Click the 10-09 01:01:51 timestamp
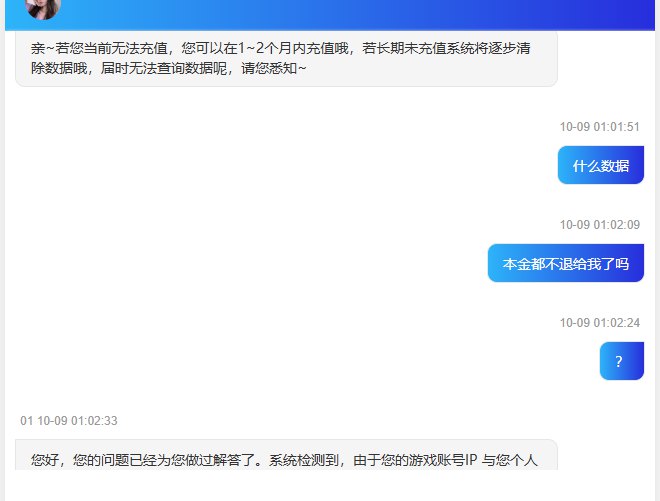 599,127
